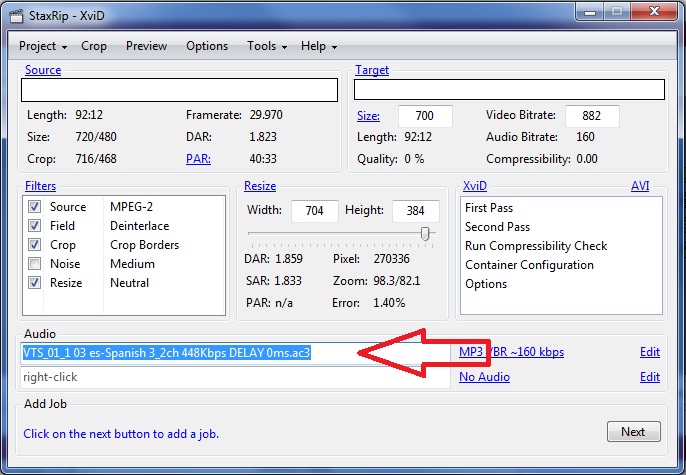Click the target Size field showing 700

click(425, 116)
